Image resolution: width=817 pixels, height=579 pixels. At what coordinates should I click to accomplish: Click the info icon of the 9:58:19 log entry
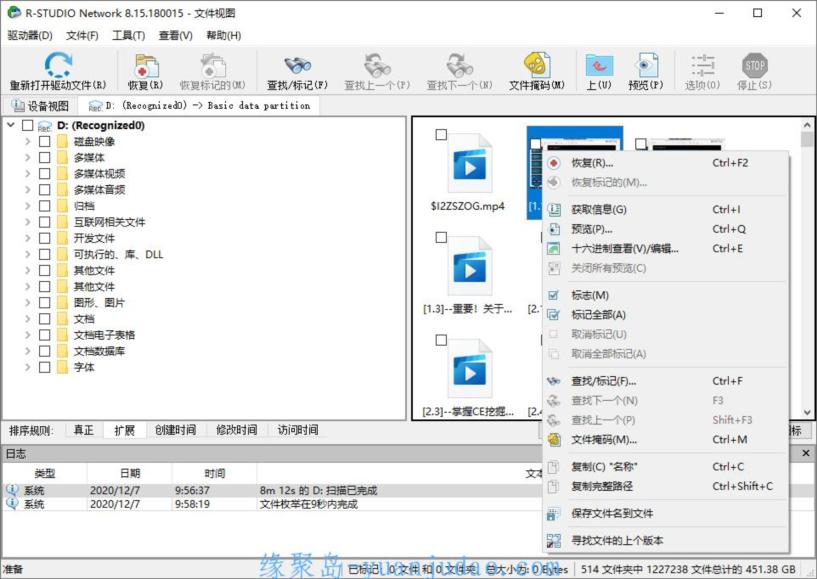12,503
